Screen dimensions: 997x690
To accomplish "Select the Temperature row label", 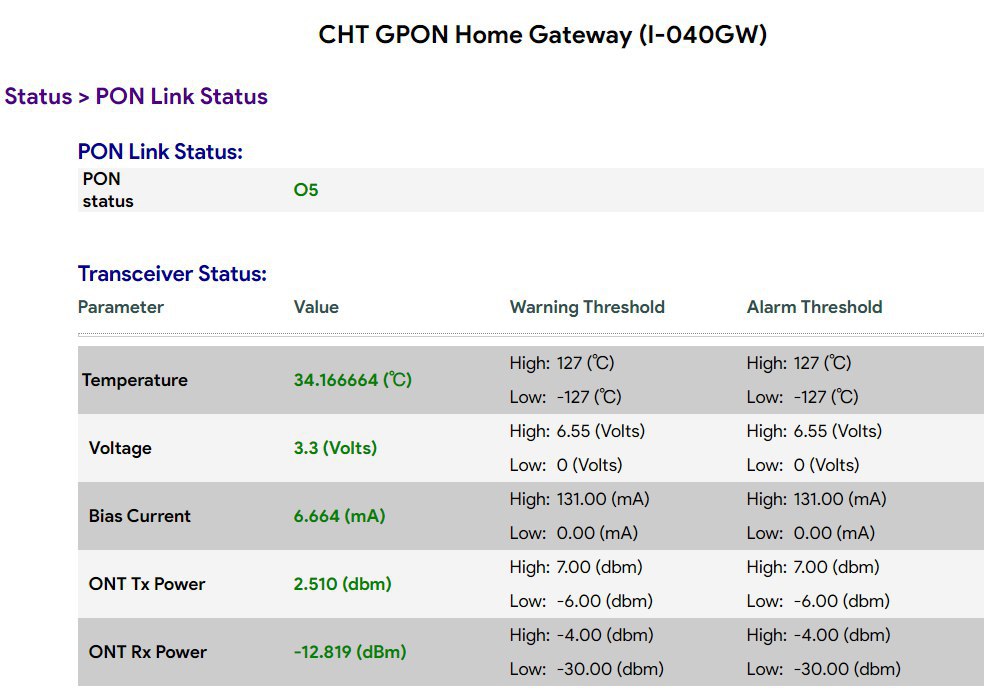I will click(135, 380).
